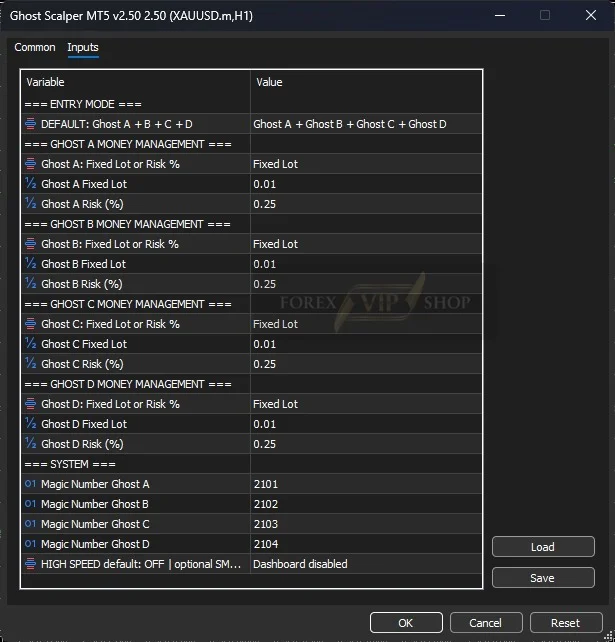This screenshot has width=615, height=642.
Task: Edit the Magic Number Ghost B value 2102
Action: (366, 504)
